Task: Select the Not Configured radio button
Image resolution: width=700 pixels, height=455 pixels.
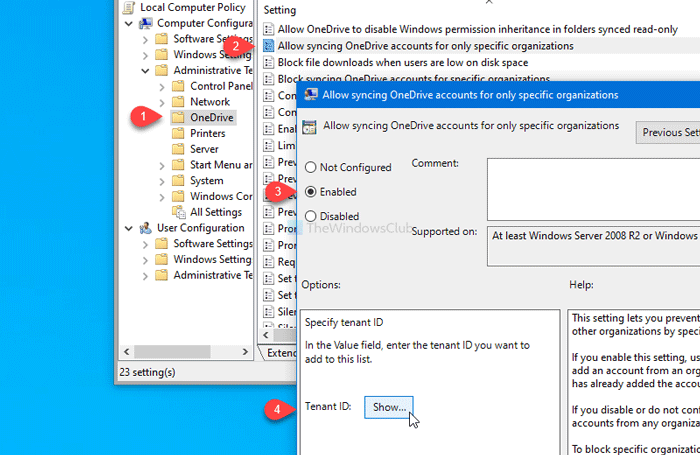Action: pos(310,167)
